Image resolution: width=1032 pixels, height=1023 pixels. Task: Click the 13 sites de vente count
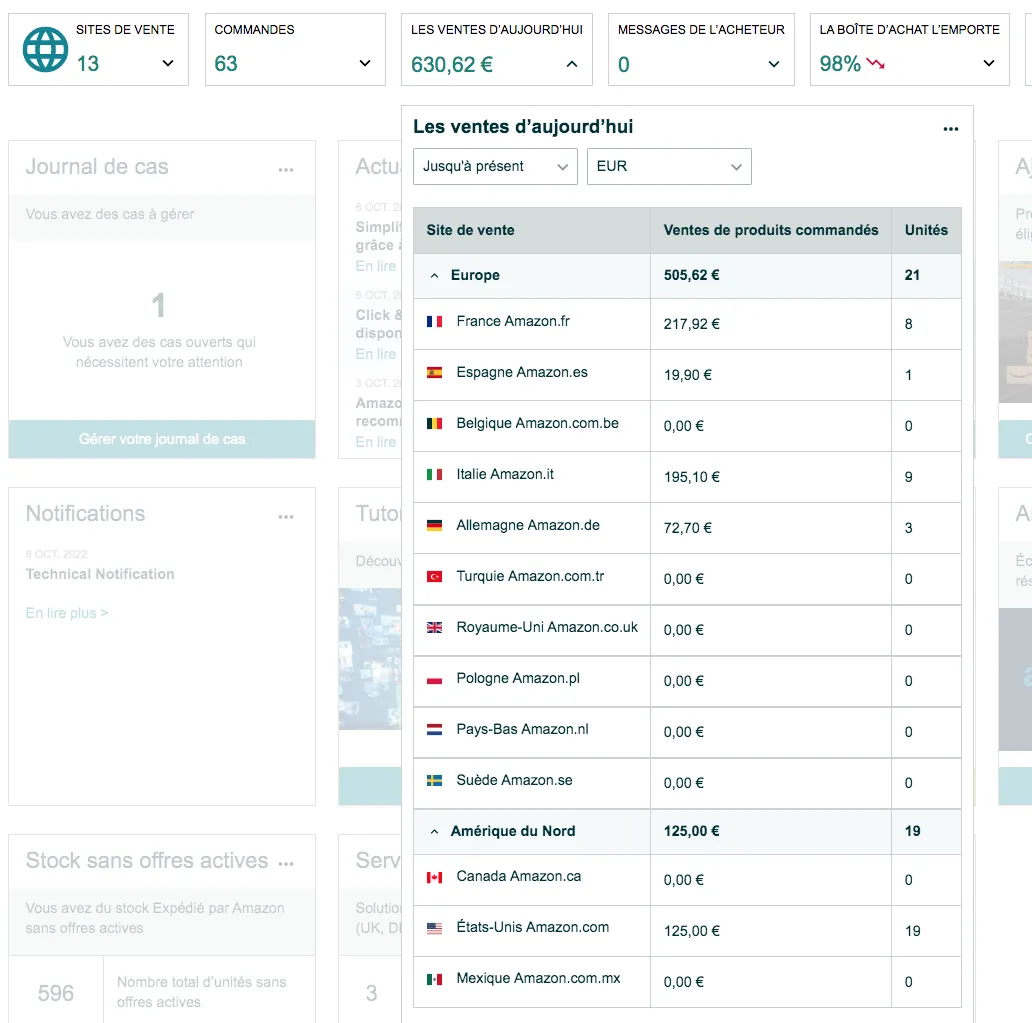(x=88, y=64)
